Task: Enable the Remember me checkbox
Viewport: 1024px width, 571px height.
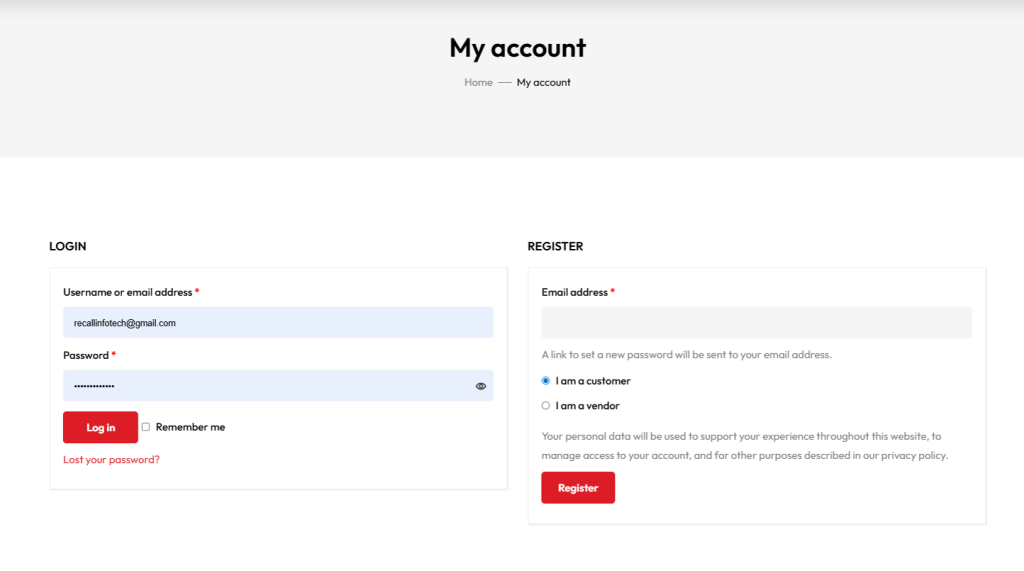Action: (146, 427)
